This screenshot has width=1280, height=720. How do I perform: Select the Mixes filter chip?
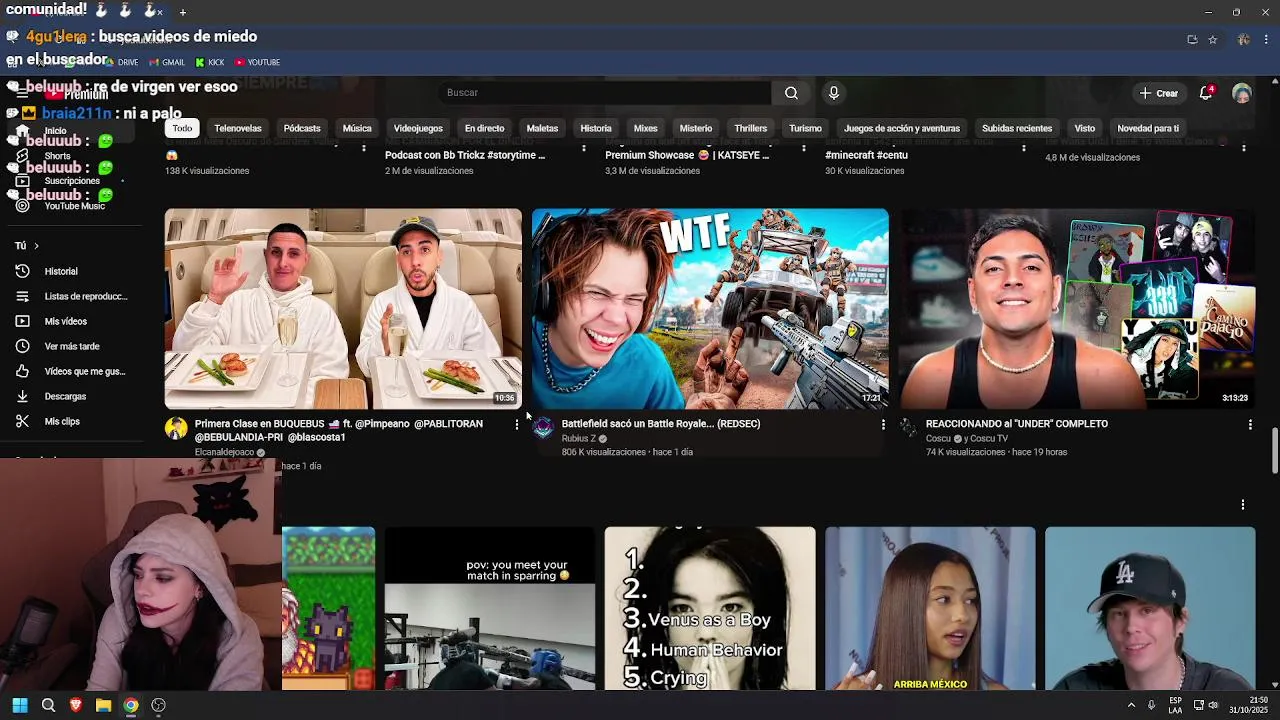coord(646,128)
